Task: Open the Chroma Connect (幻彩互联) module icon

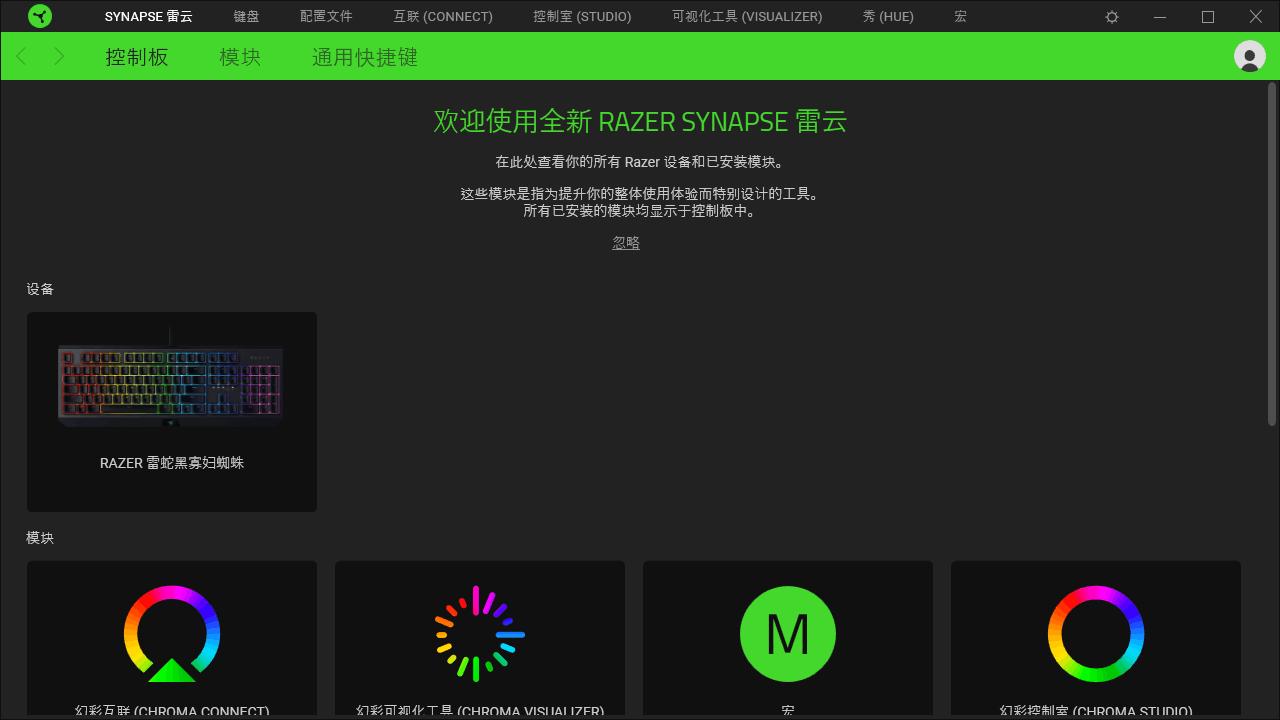Action: [x=171, y=634]
